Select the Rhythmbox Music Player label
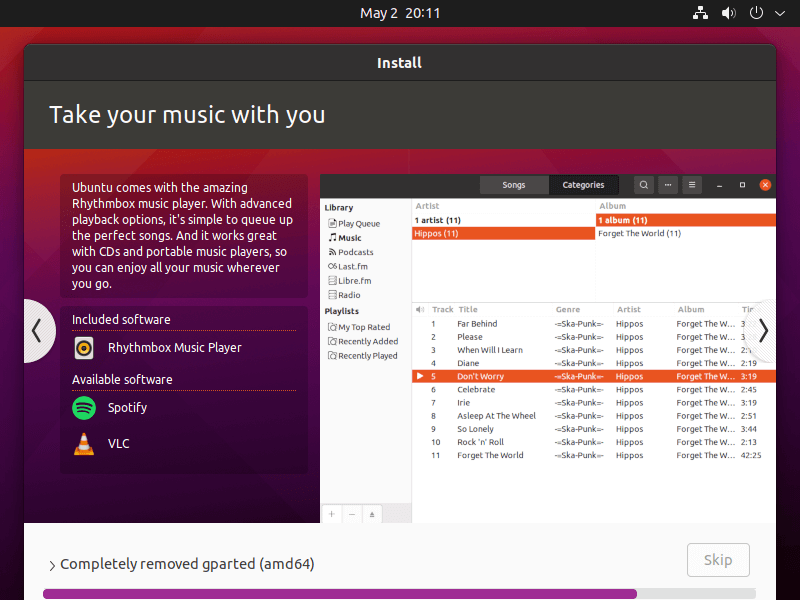 (x=174, y=348)
